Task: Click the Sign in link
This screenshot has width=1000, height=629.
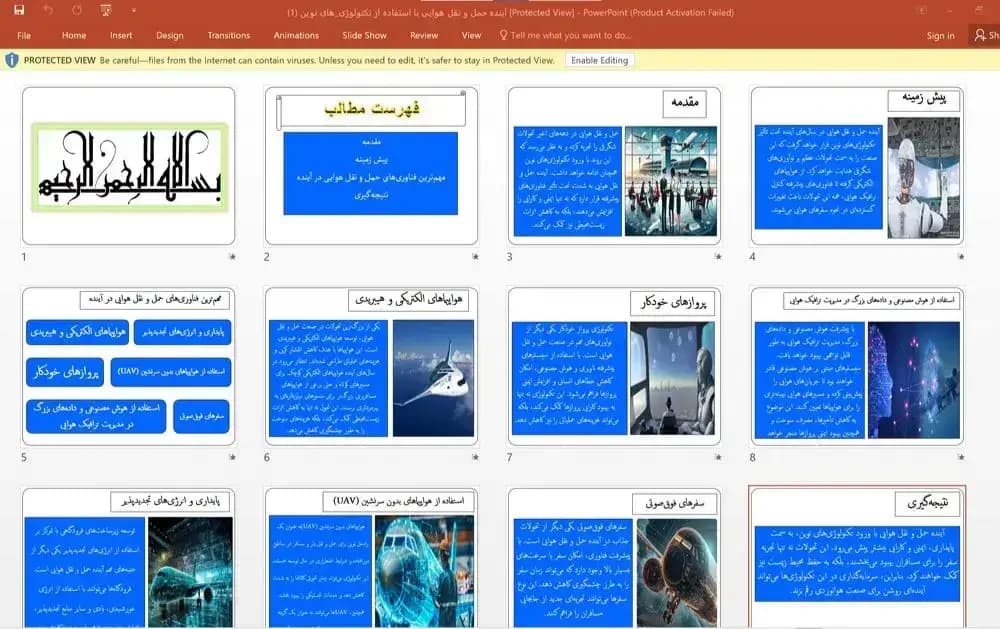Action: tap(941, 36)
